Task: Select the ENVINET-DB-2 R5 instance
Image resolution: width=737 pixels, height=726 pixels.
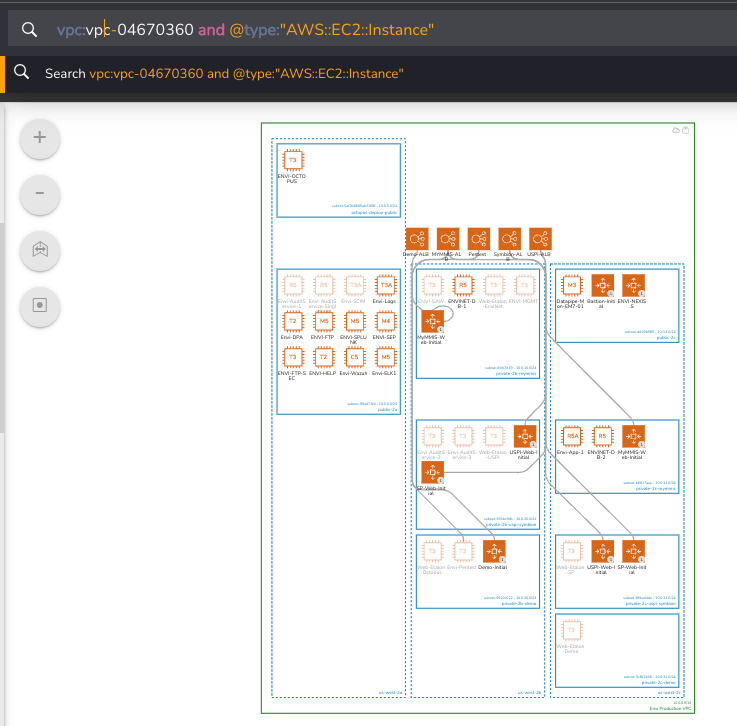Action: [x=603, y=437]
